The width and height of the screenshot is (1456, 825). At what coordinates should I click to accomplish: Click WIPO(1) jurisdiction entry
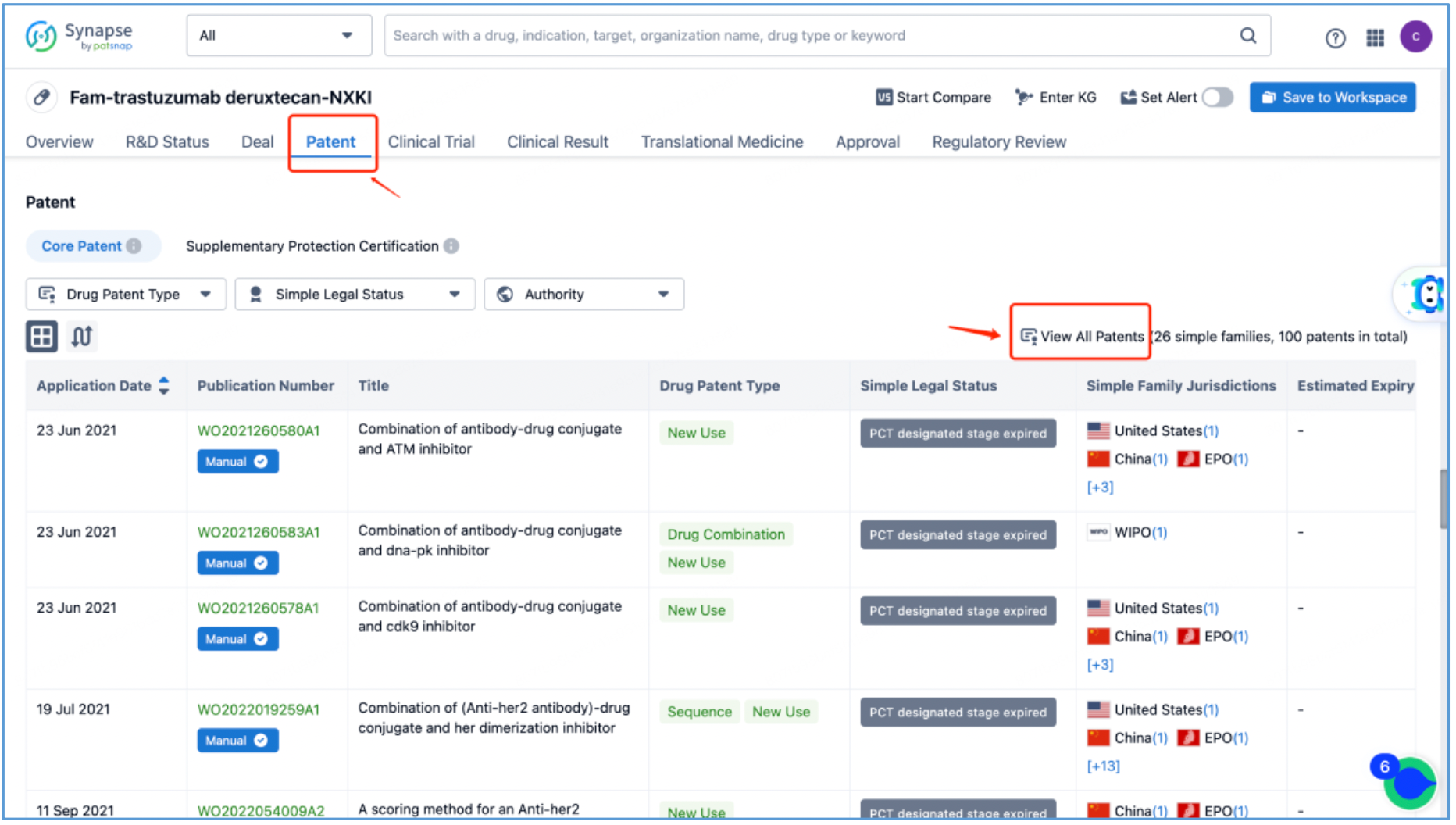(x=1127, y=533)
